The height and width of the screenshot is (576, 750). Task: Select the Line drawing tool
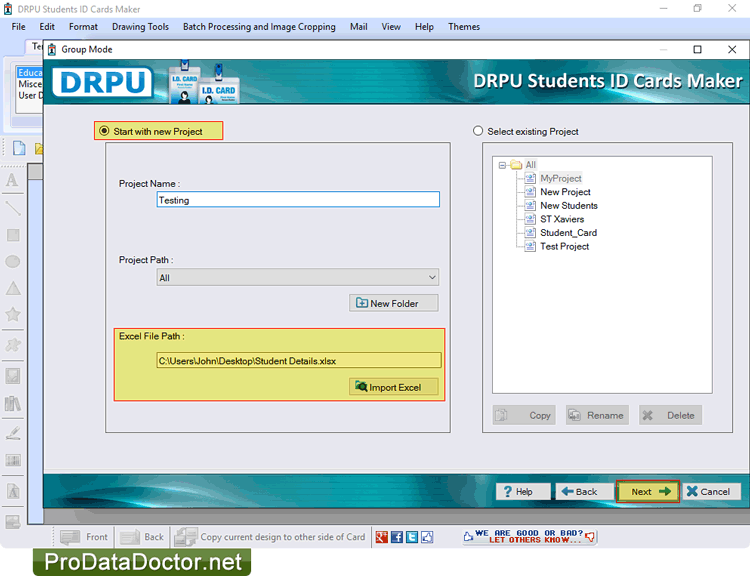[x=12, y=208]
